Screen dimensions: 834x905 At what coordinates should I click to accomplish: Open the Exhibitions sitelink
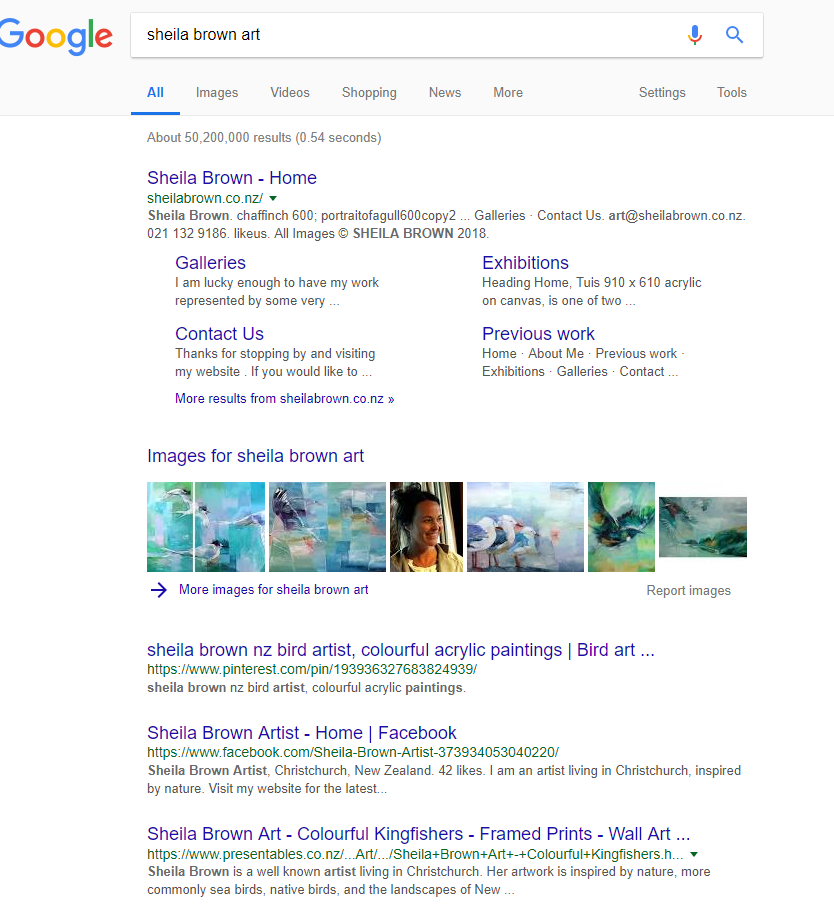(525, 263)
